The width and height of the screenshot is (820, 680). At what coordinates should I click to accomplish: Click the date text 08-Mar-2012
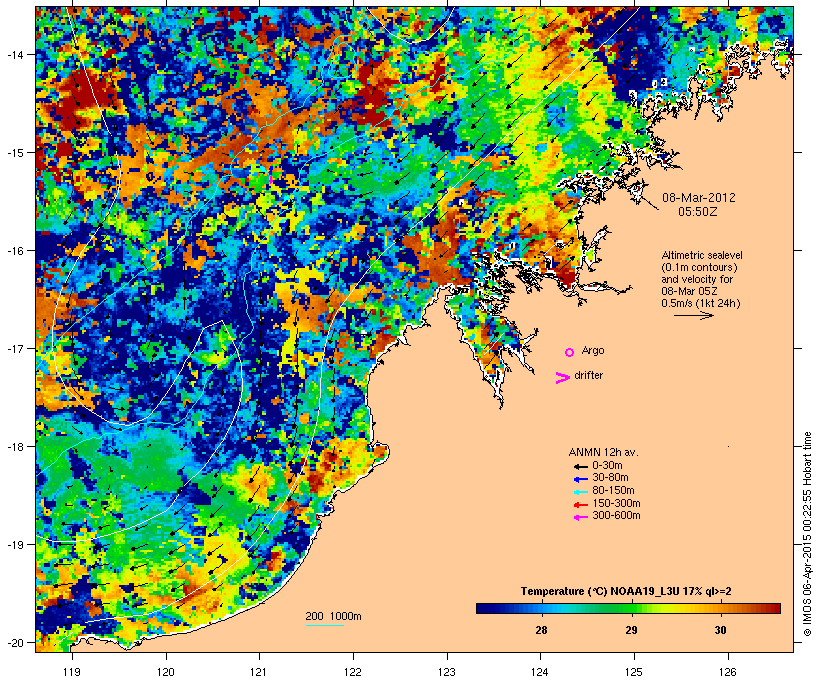(x=699, y=198)
